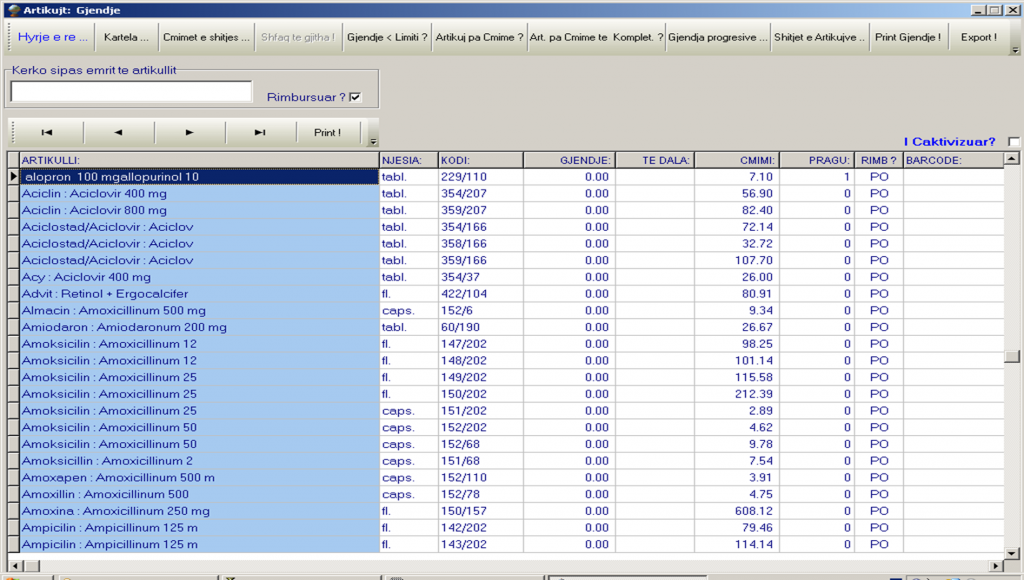Screen dimensions: 1024x580
Task: Click the row selector of Aciclin 400 mg
Action: [x=13, y=194]
